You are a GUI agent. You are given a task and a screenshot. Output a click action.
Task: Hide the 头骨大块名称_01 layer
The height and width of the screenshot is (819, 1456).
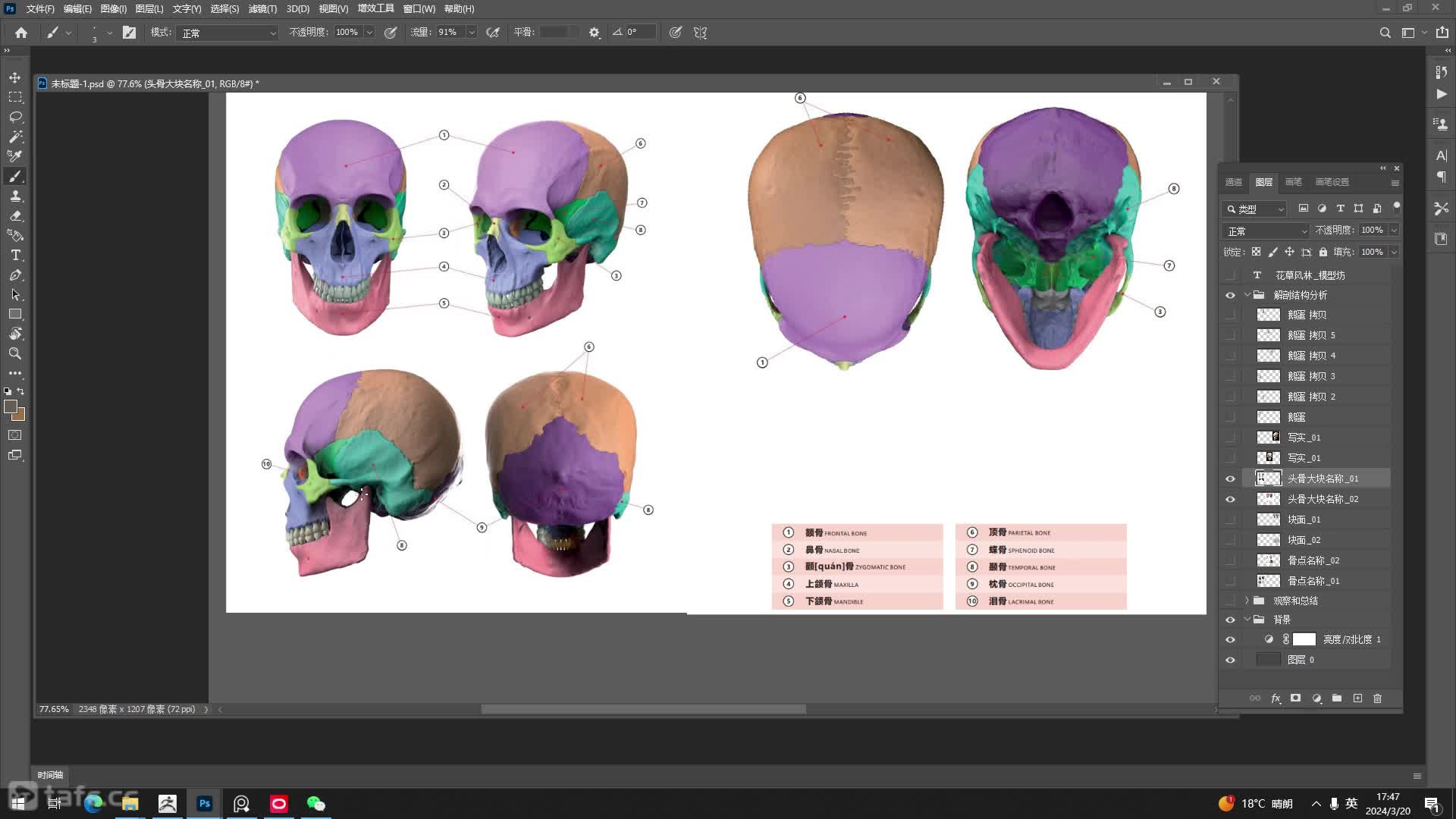[1230, 479]
